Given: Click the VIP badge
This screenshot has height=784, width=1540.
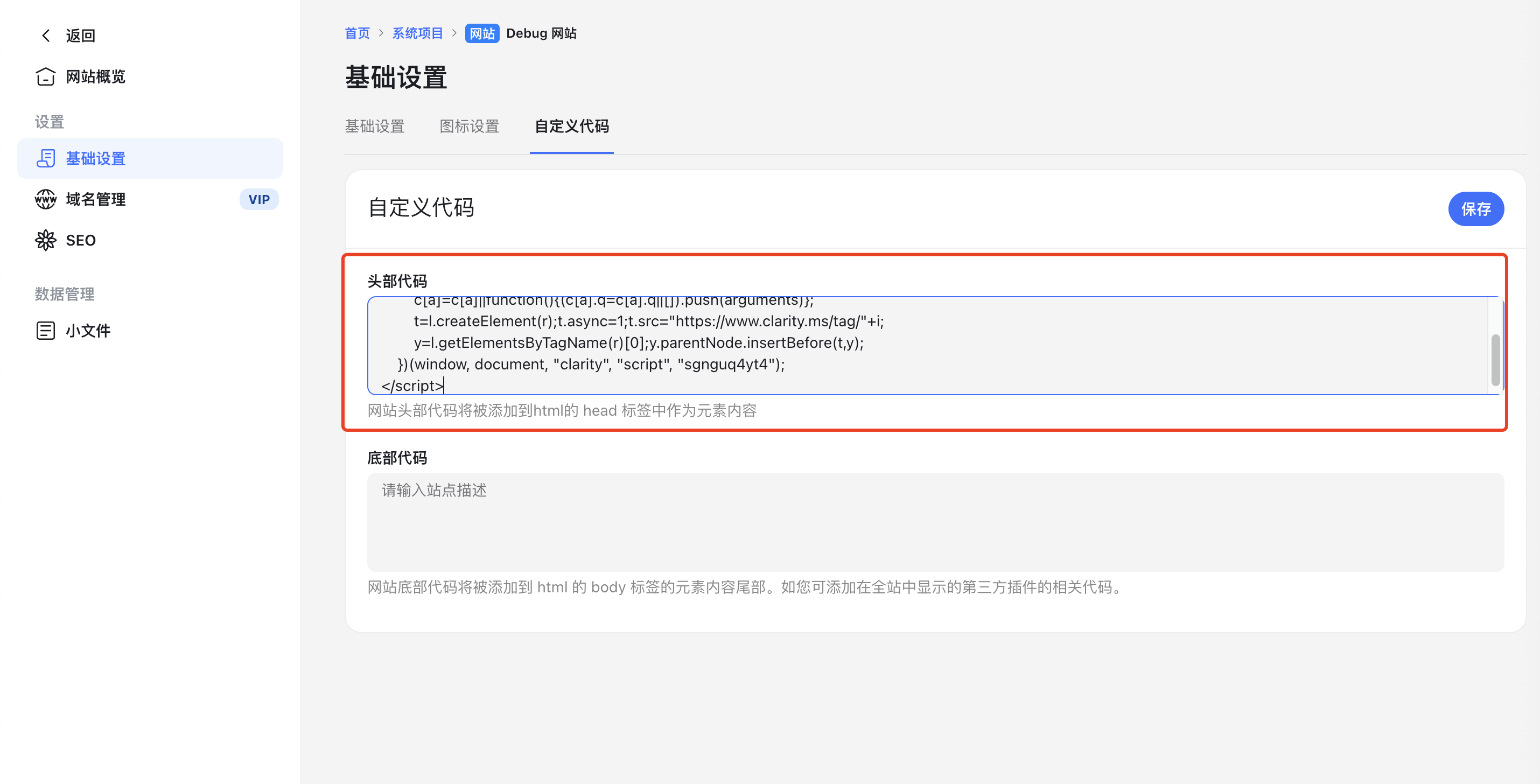Looking at the screenshot, I should pyautogui.click(x=259, y=200).
